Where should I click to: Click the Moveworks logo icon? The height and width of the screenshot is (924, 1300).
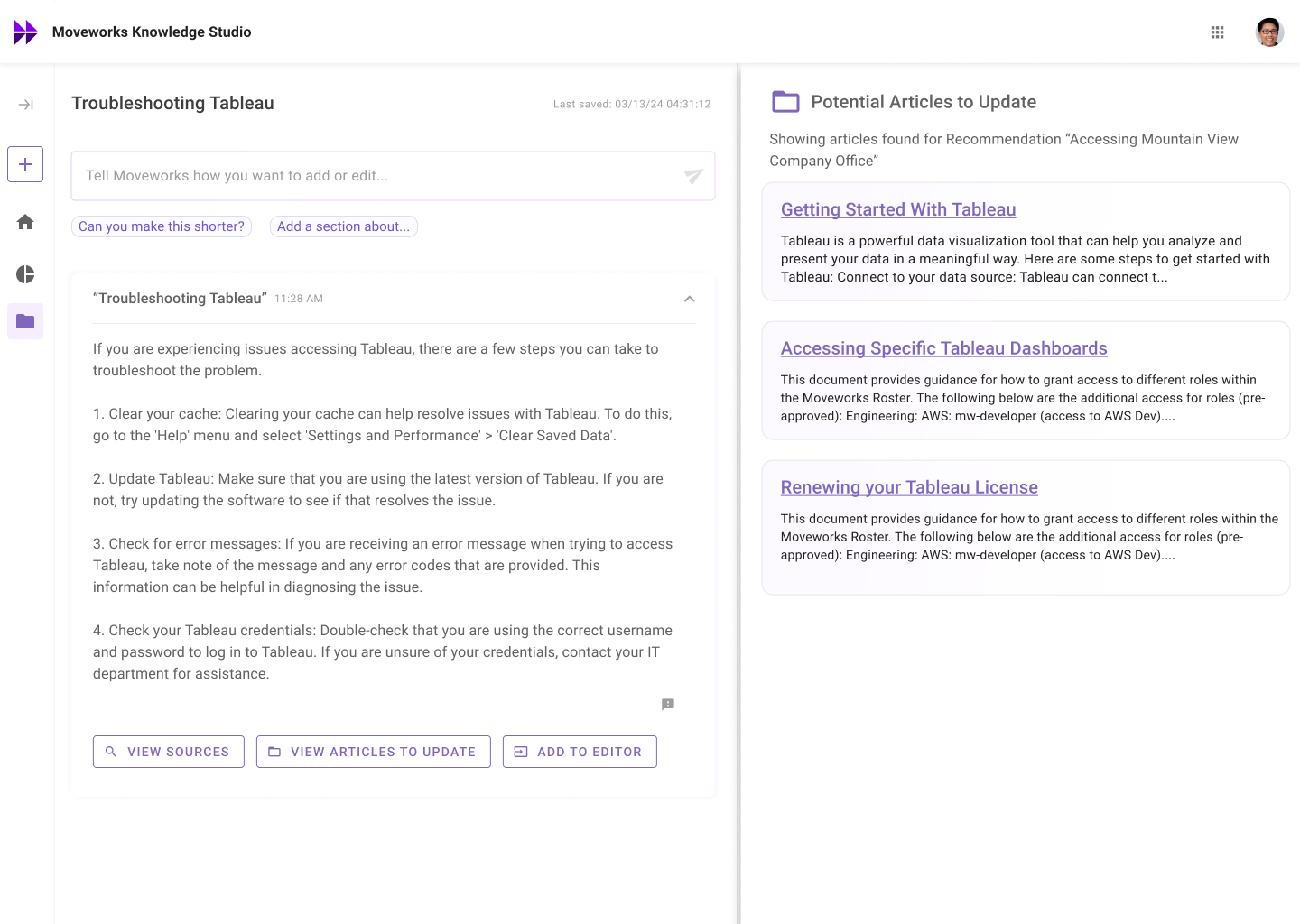pyautogui.click(x=25, y=32)
